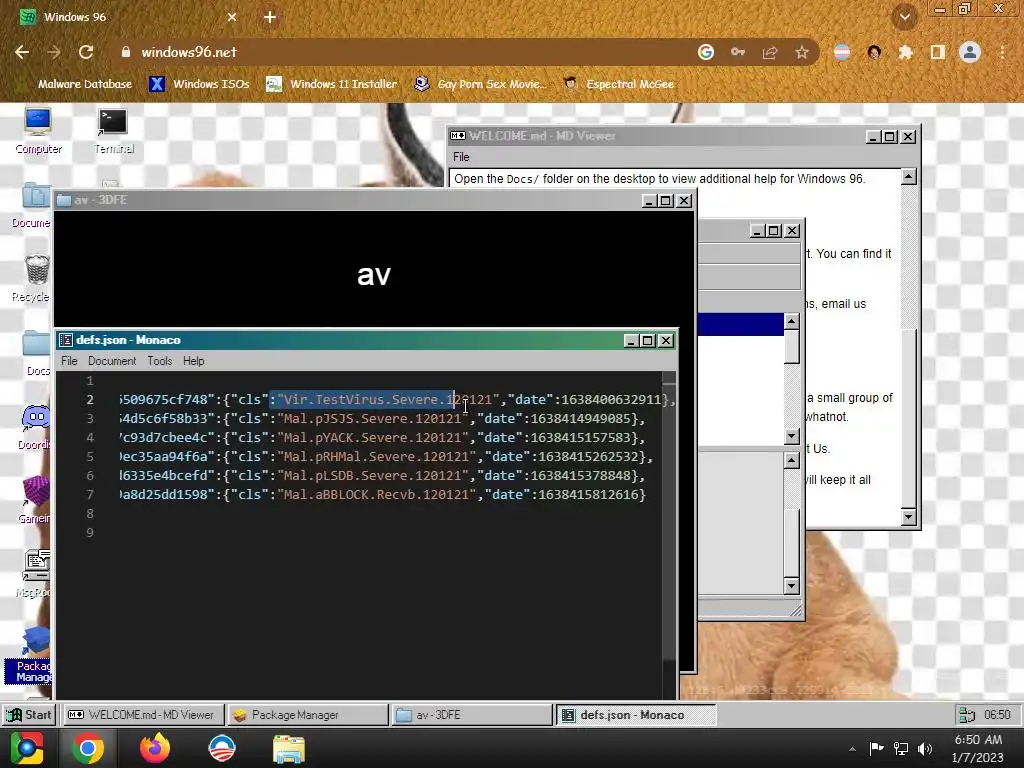This screenshot has height=768, width=1024.
Task: Click Package Manager list scroll-up arrow
Action: click(x=792, y=321)
